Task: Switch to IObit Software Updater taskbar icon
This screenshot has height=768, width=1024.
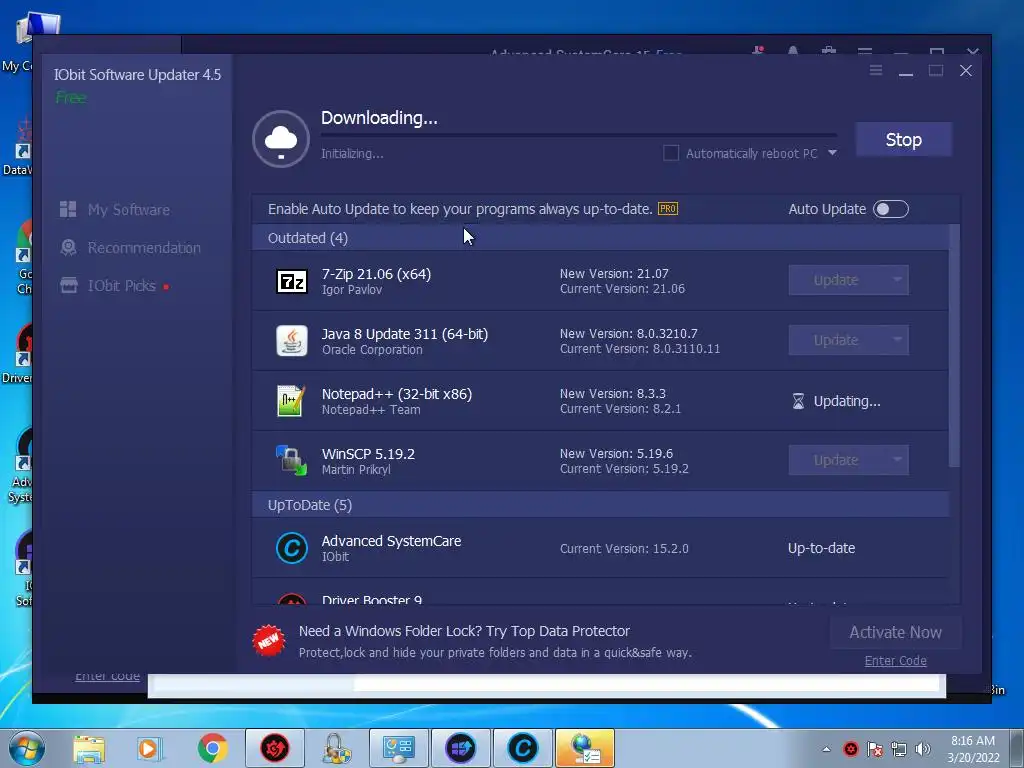Action: (460, 748)
